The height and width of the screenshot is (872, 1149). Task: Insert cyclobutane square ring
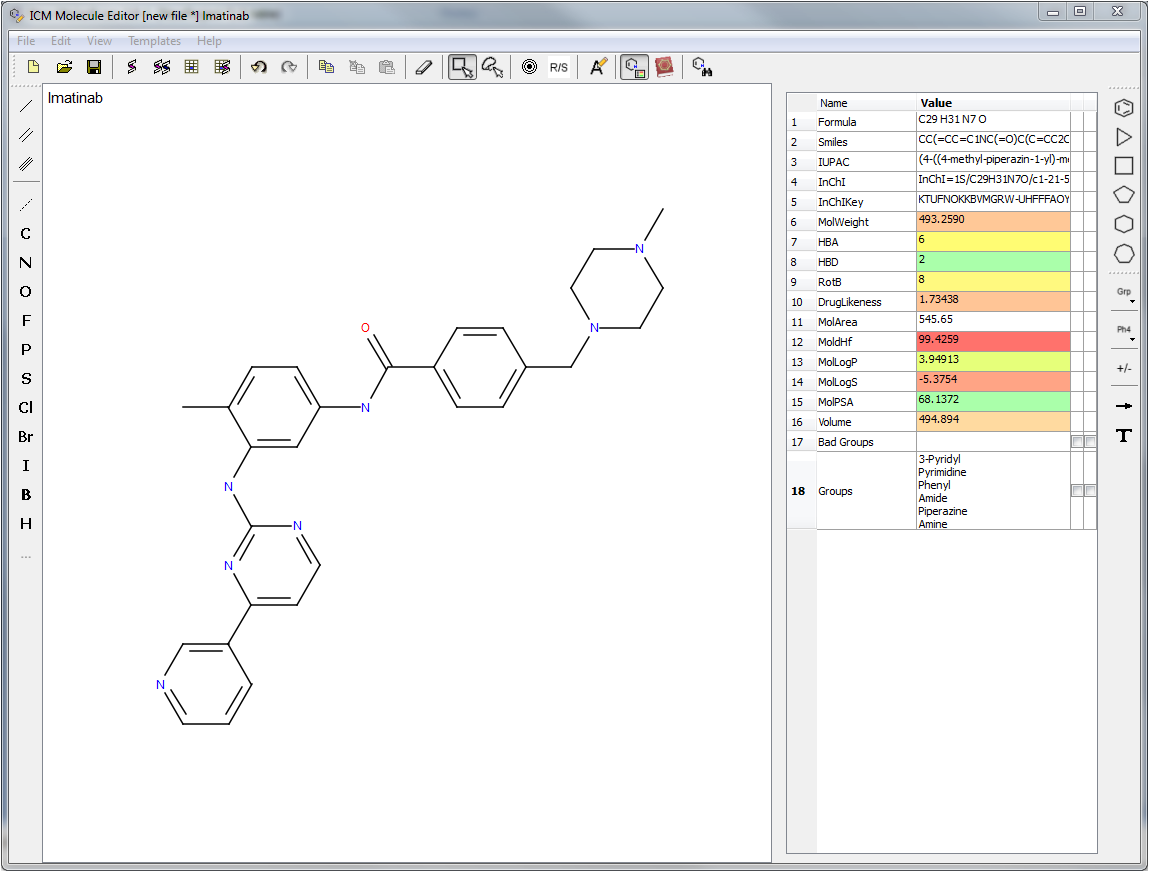pyautogui.click(x=1123, y=166)
